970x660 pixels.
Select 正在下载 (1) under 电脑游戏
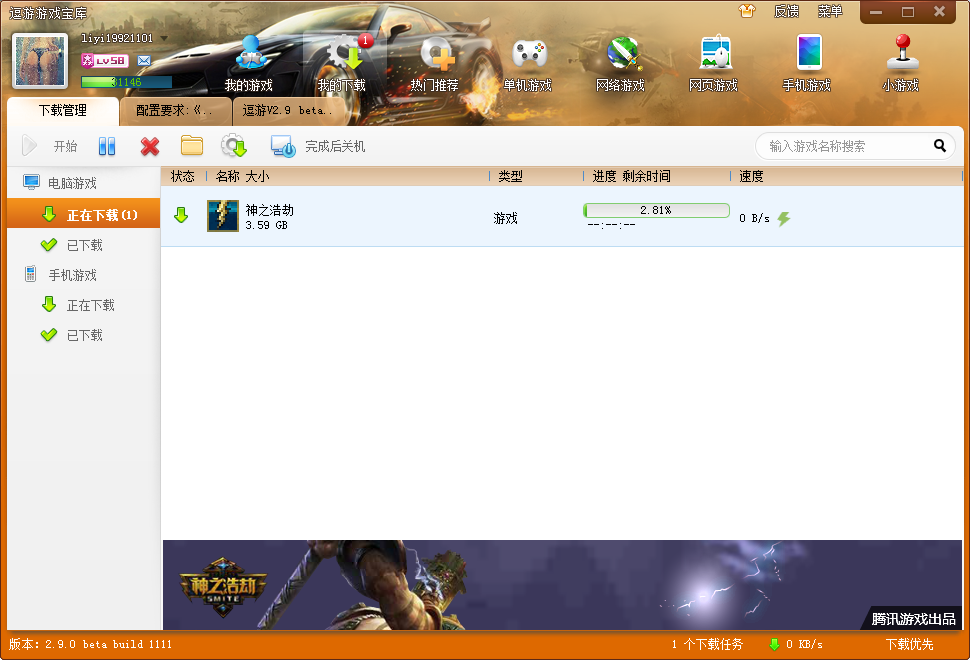pos(84,215)
